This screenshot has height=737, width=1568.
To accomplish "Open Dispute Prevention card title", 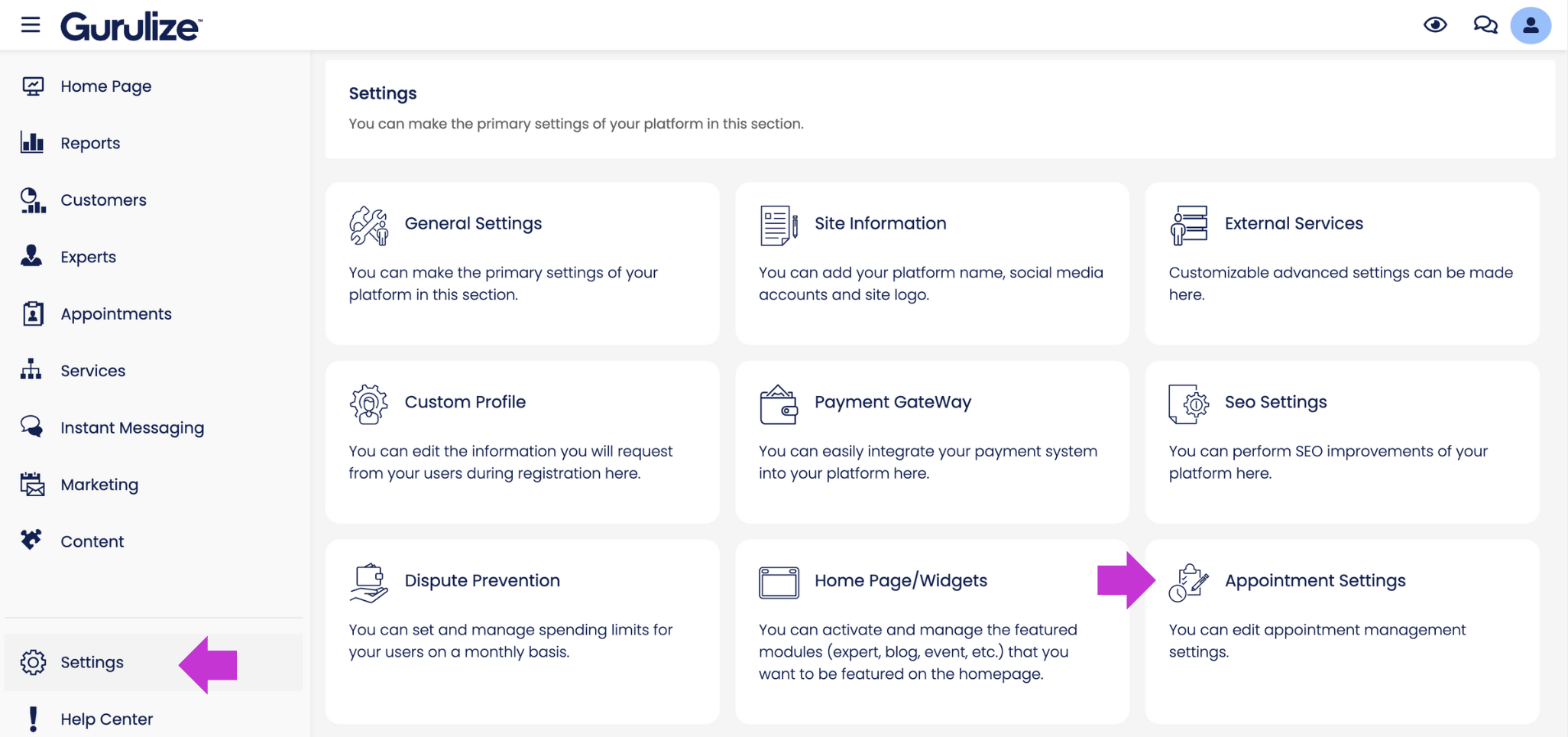I will coord(482,580).
